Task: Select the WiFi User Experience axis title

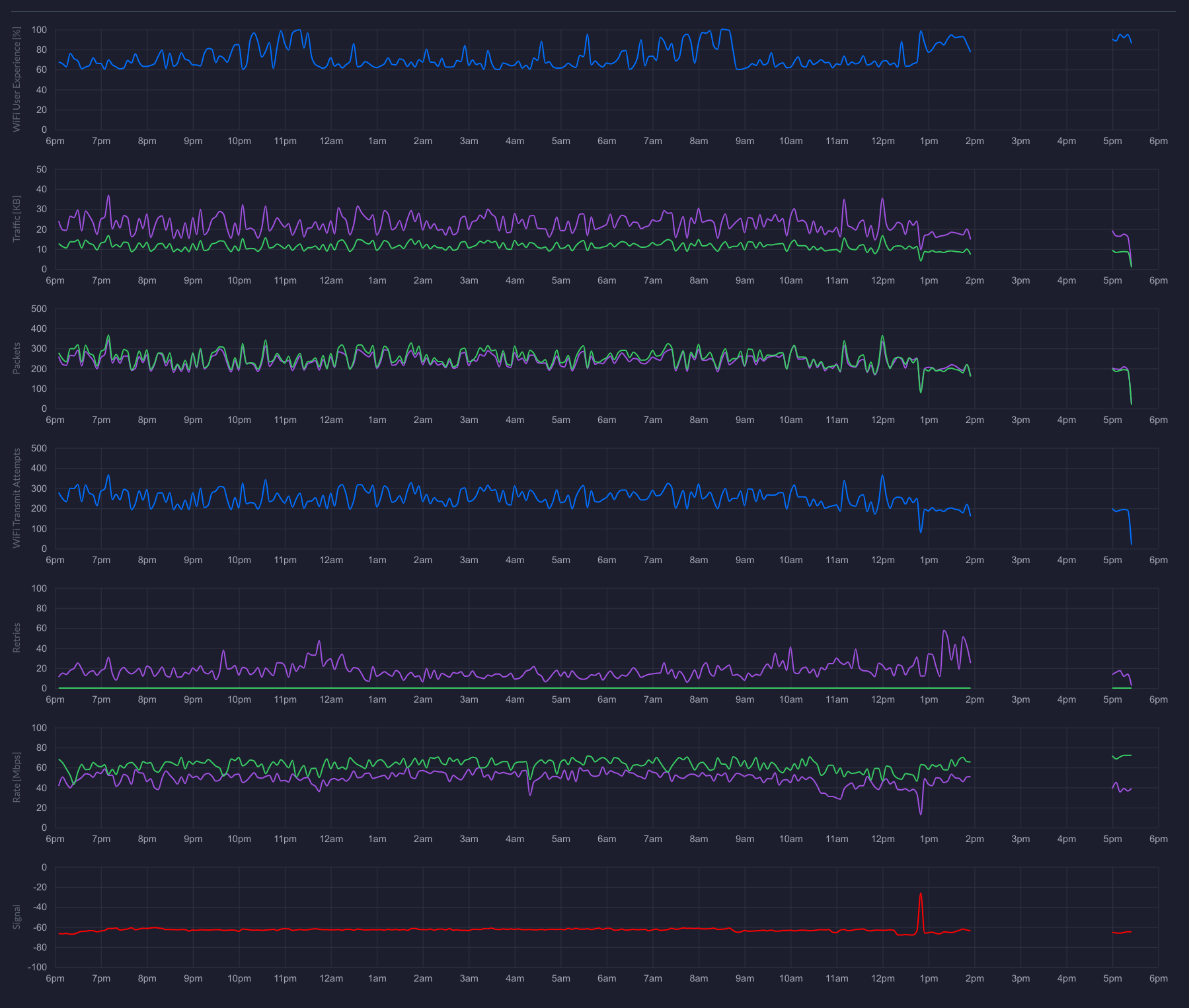Action: pyautogui.click(x=17, y=79)
